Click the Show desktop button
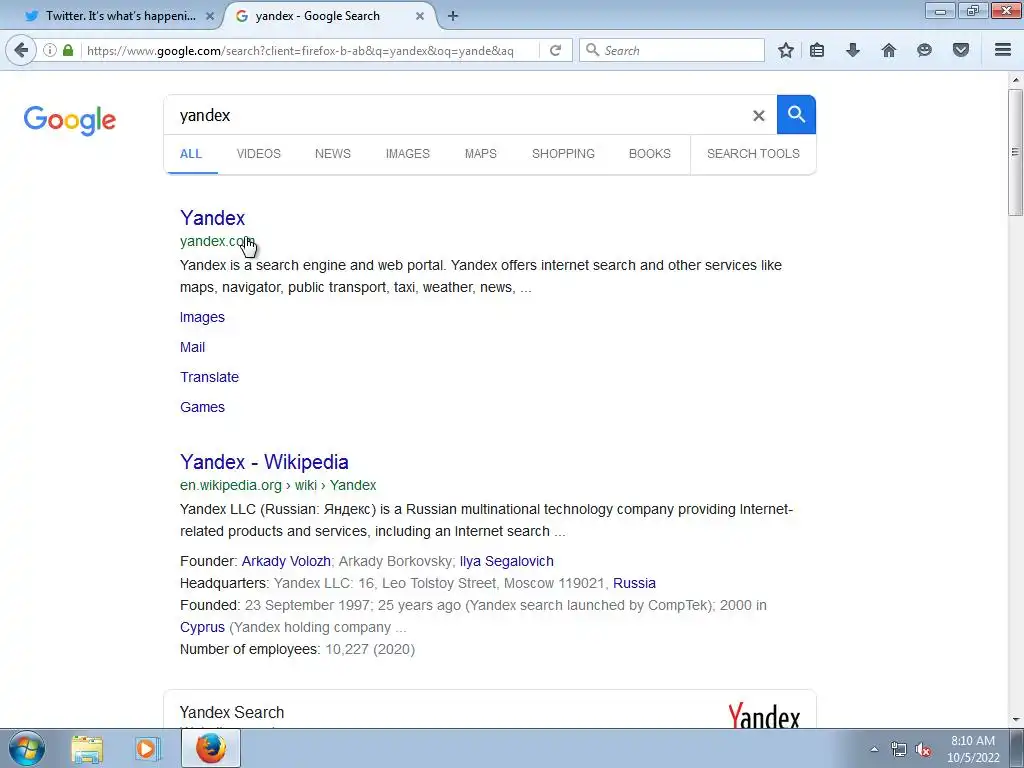This screenshot has height=768, width=1024. click(x=1017, y=748)
